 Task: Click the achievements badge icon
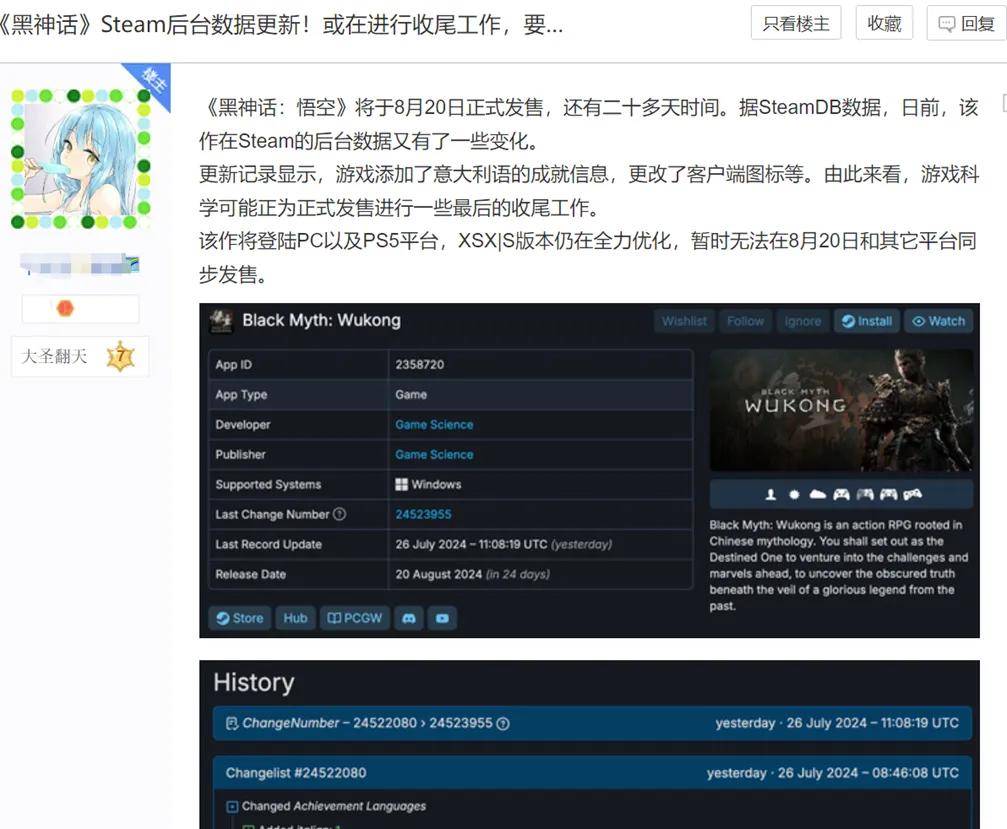coord(794,494)
